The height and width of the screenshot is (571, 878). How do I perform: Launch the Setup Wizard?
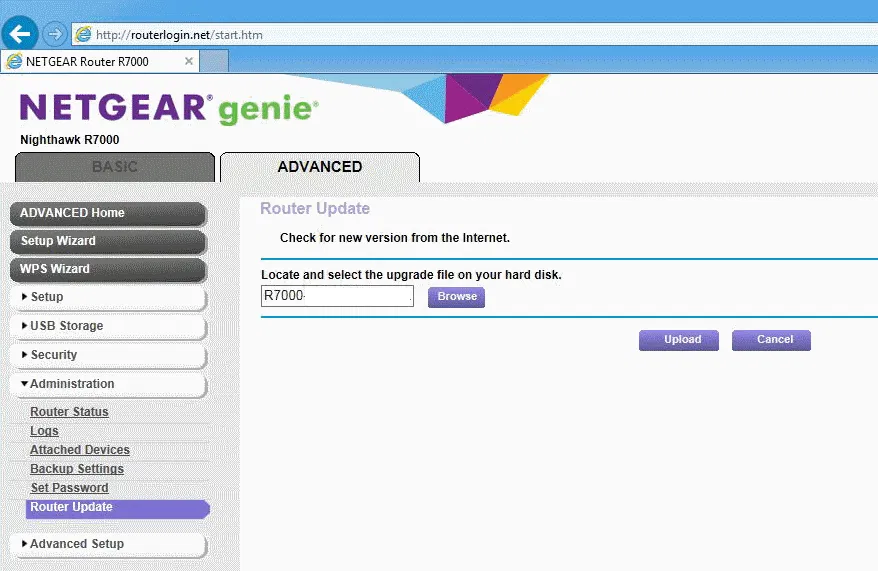tap(108, 241)
